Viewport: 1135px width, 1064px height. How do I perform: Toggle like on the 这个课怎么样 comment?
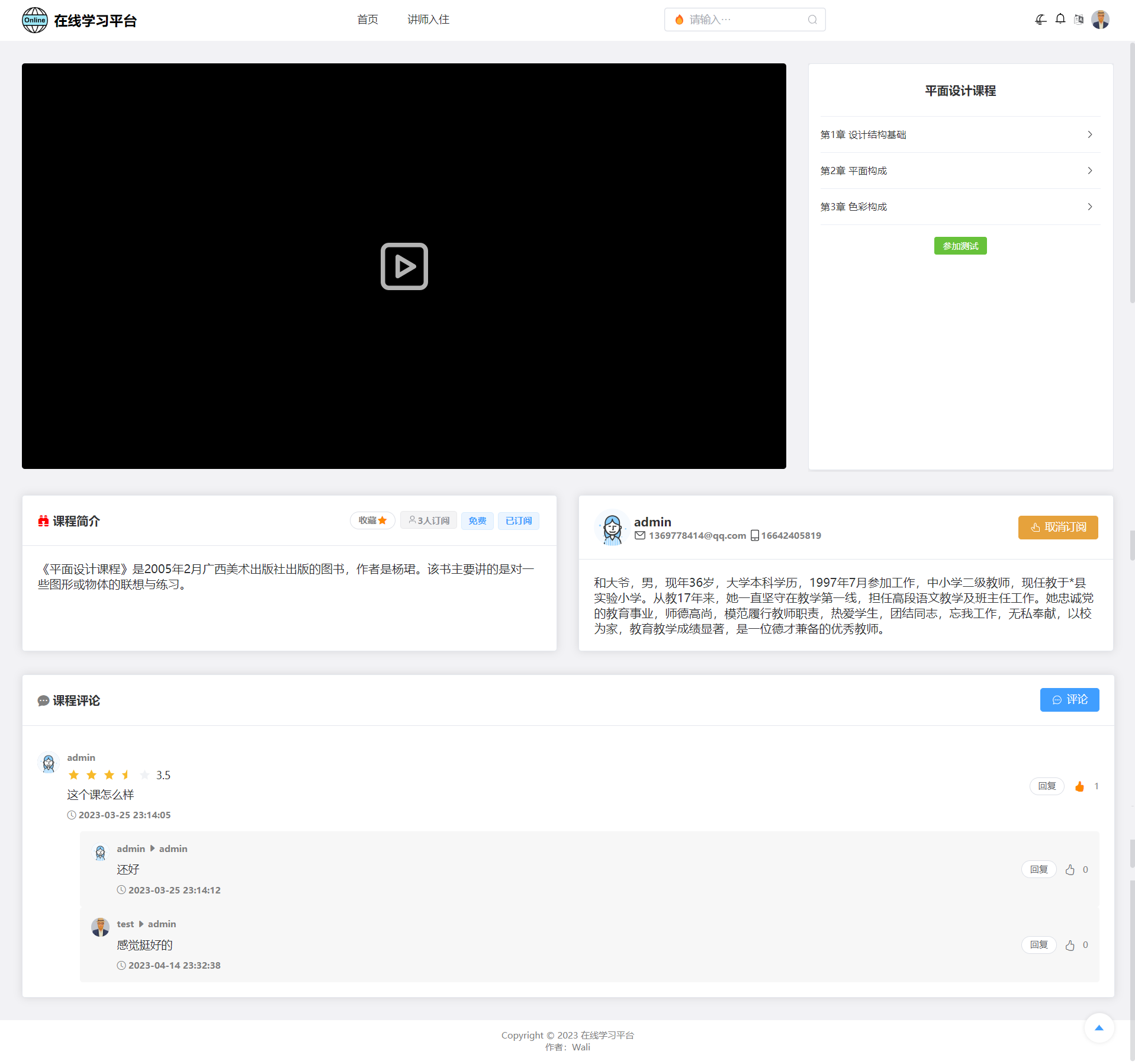click(x=1079, y=786)
